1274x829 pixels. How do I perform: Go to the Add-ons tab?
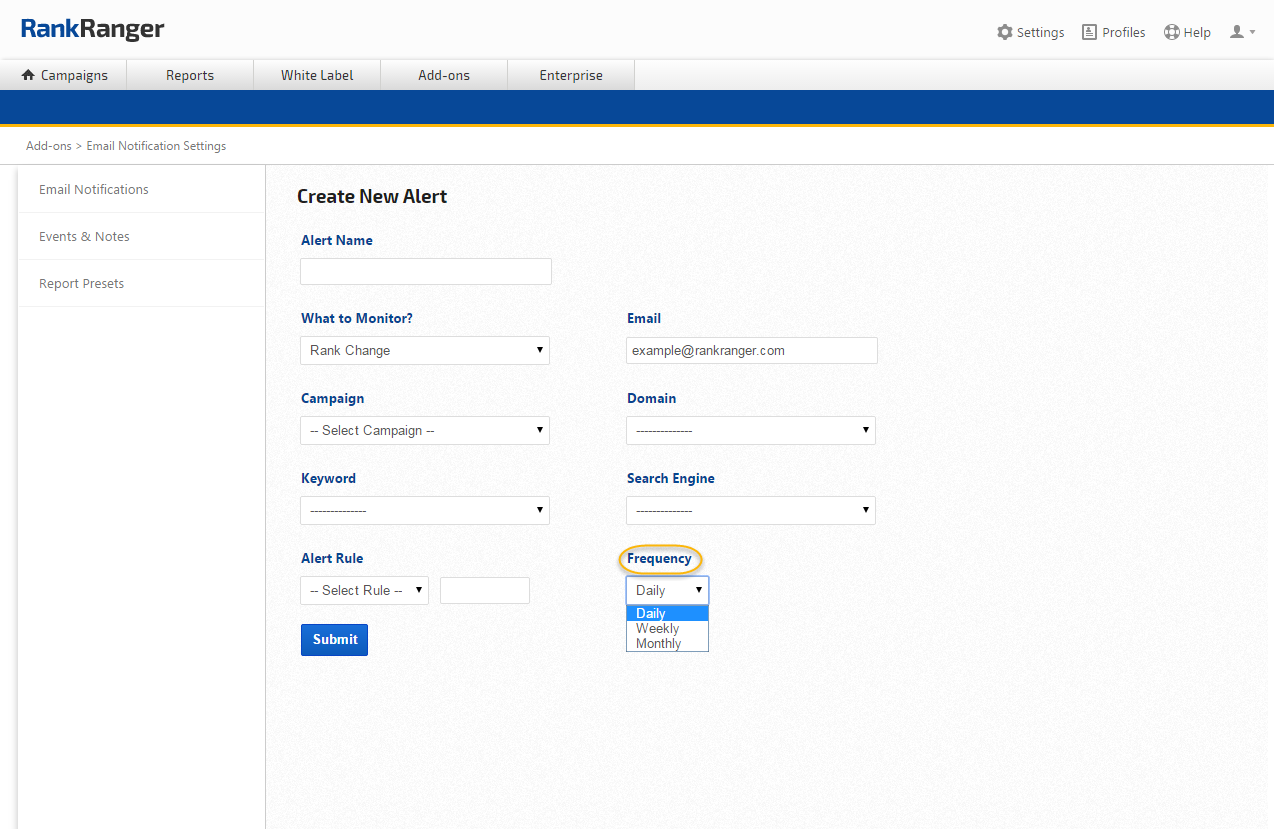coord(444,75)
